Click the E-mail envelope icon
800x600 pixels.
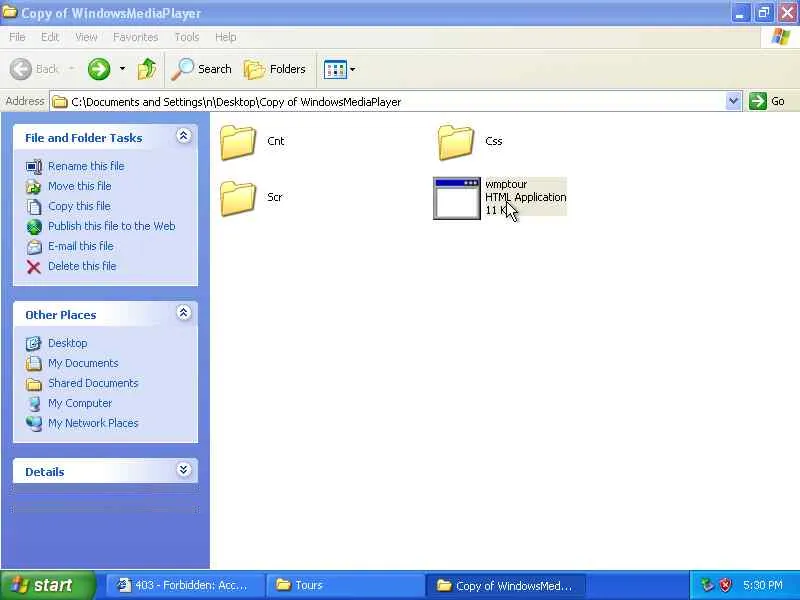pos(34,246)
